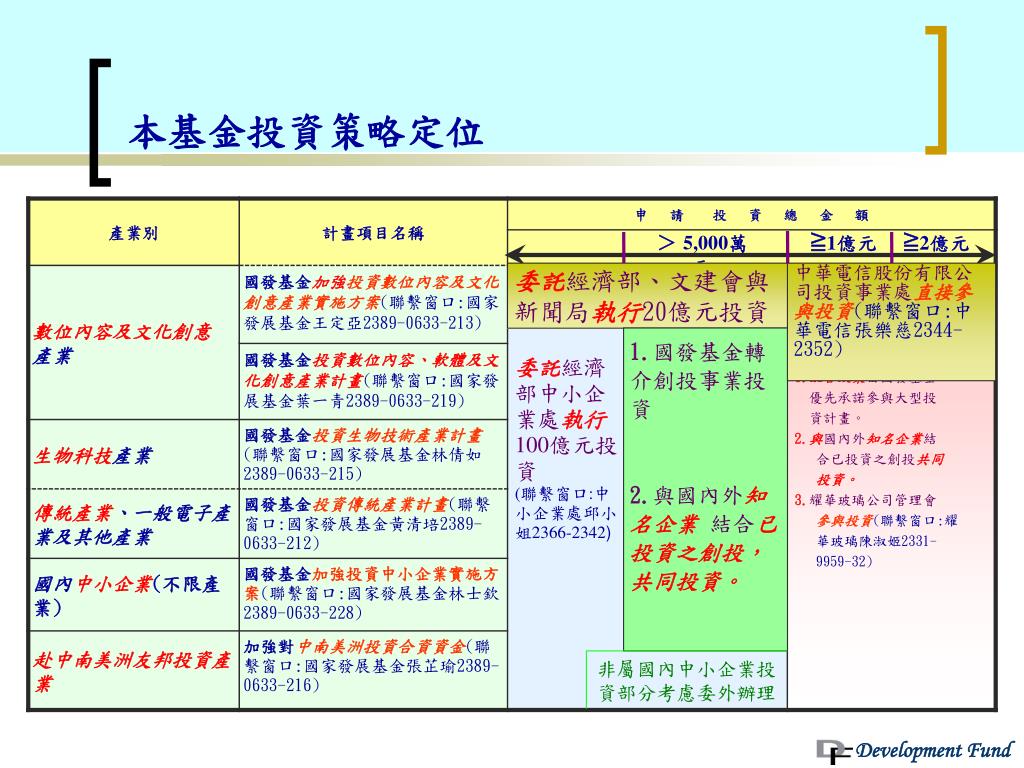Select the 中華電信股份有限公司 direct investment box
This screenshot has width=1024, height=768.
892,320
